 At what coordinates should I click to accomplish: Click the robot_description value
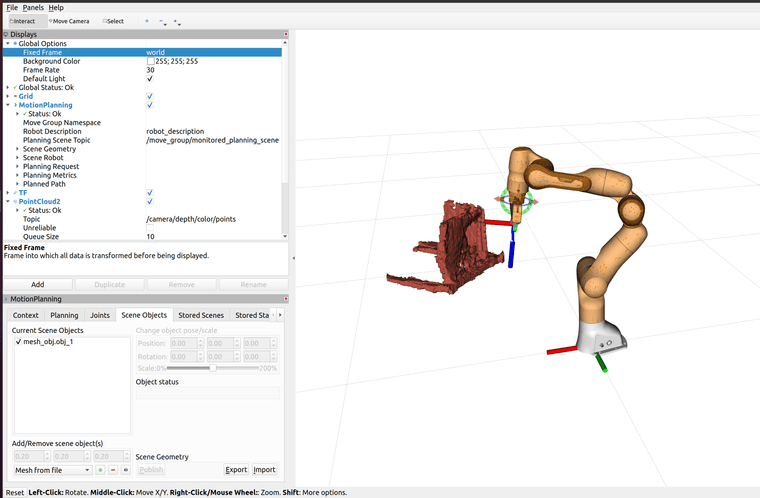(x=175, y=131)
